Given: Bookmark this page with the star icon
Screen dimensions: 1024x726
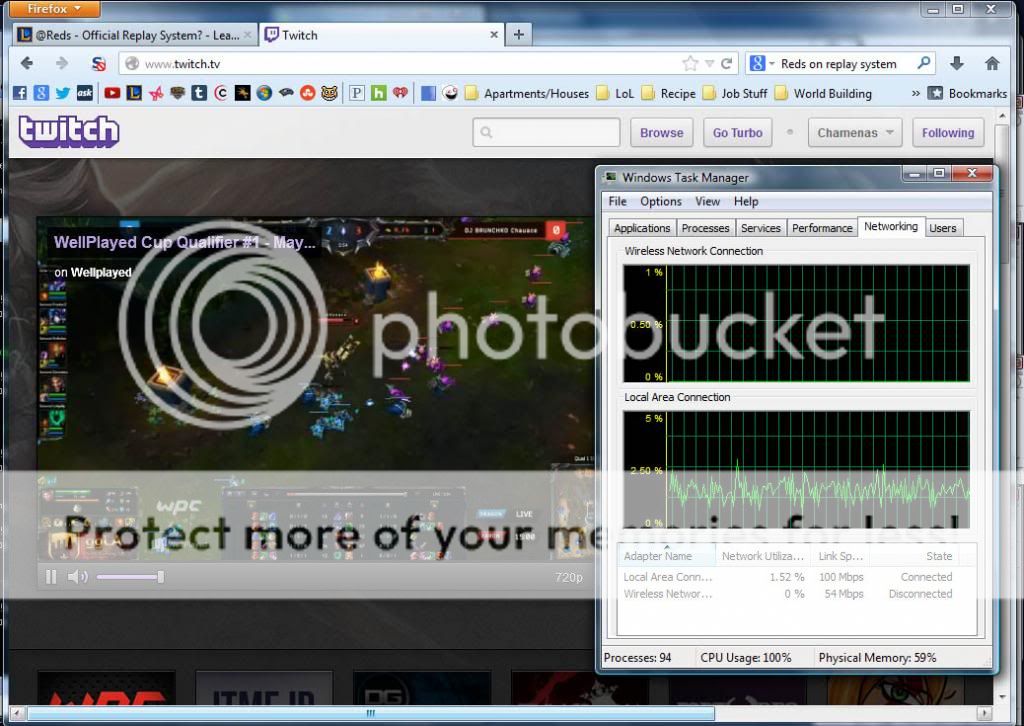Looking at the screenshot, I should [x=690, y=64].
